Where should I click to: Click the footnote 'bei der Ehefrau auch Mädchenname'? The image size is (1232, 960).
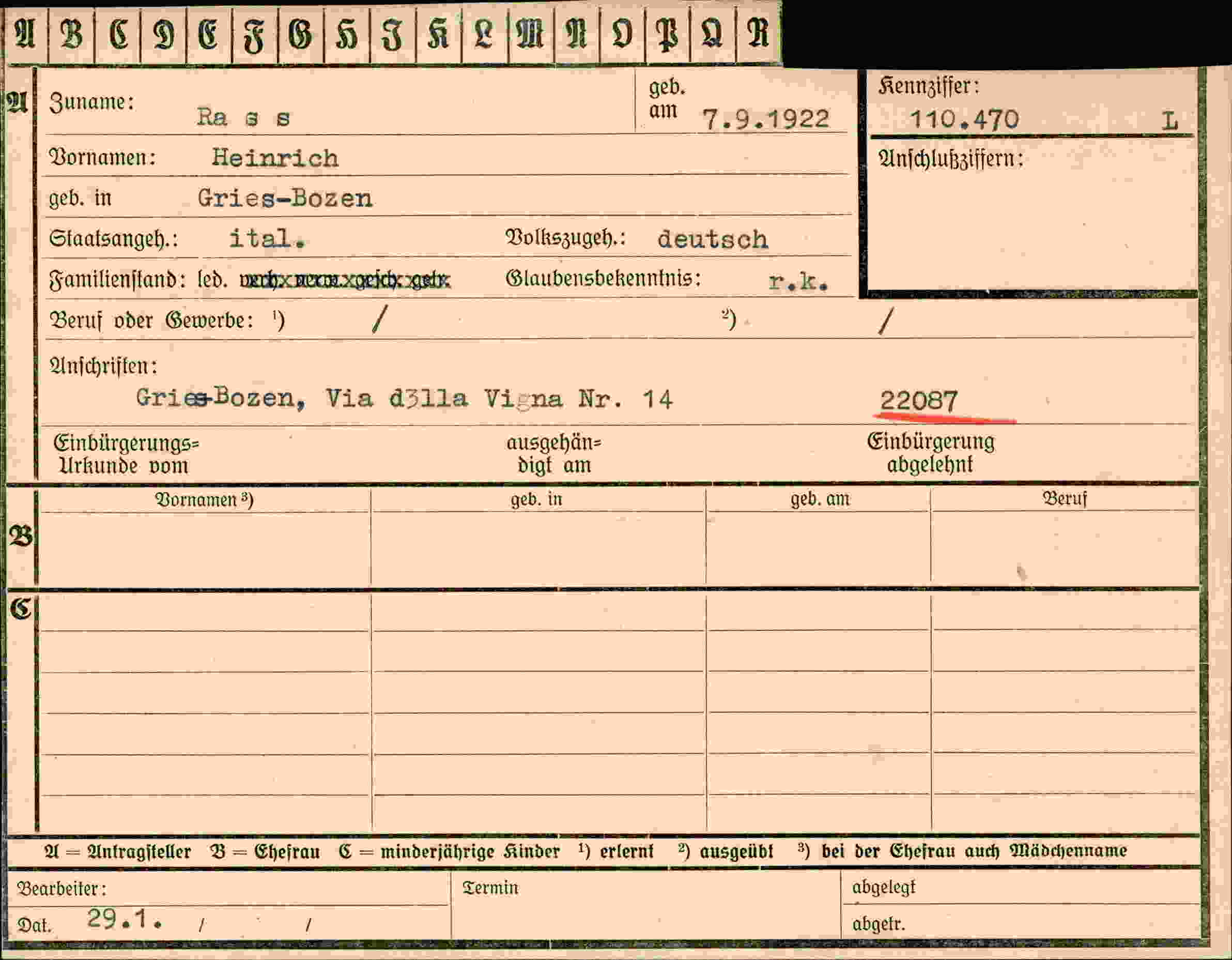click(974, 850)
